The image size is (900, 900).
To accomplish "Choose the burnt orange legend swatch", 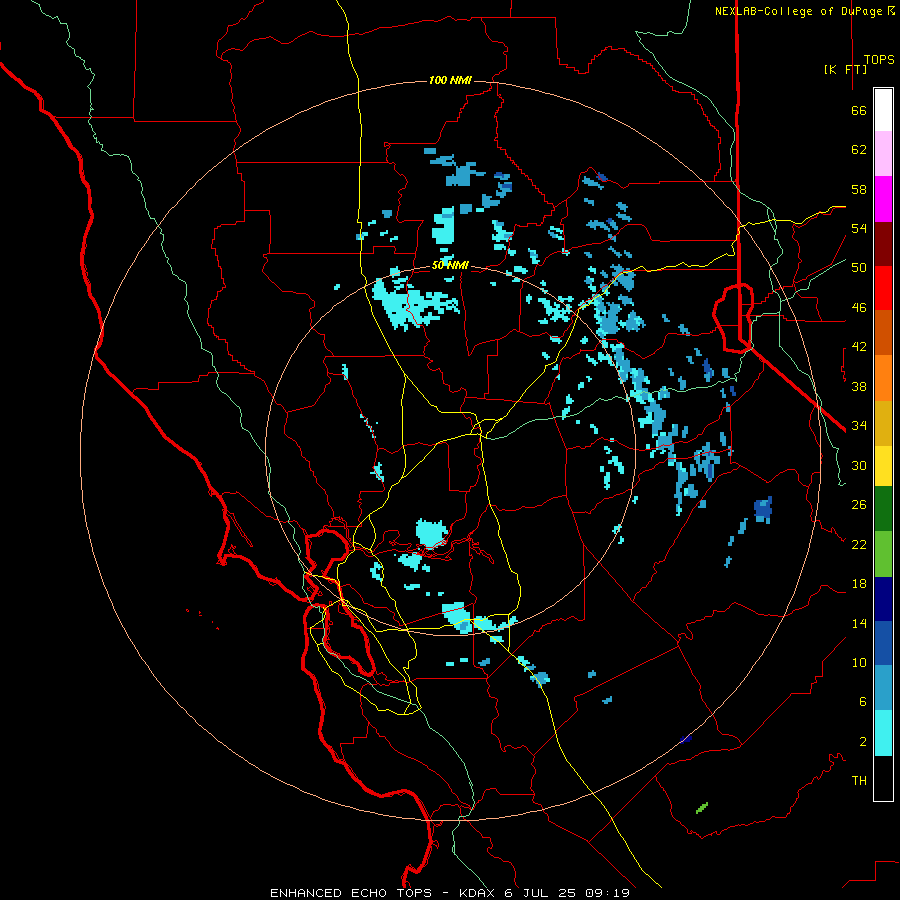I will pyautogui.click(x=883, y=332).
